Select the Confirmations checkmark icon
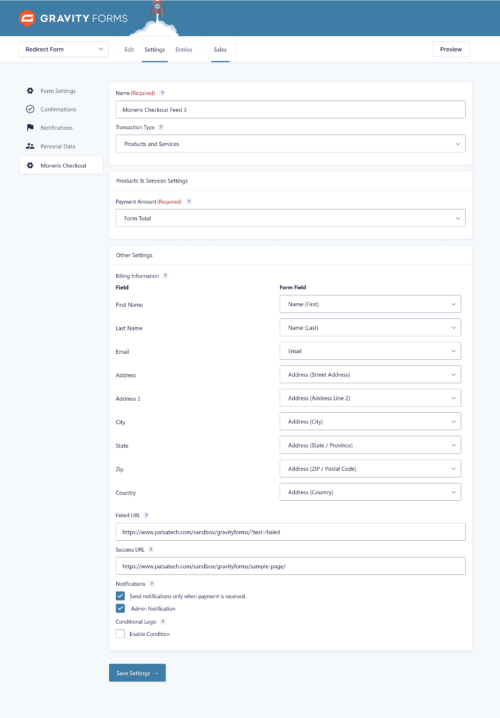Viewport: 500px width, 718px height. [30, 109]
